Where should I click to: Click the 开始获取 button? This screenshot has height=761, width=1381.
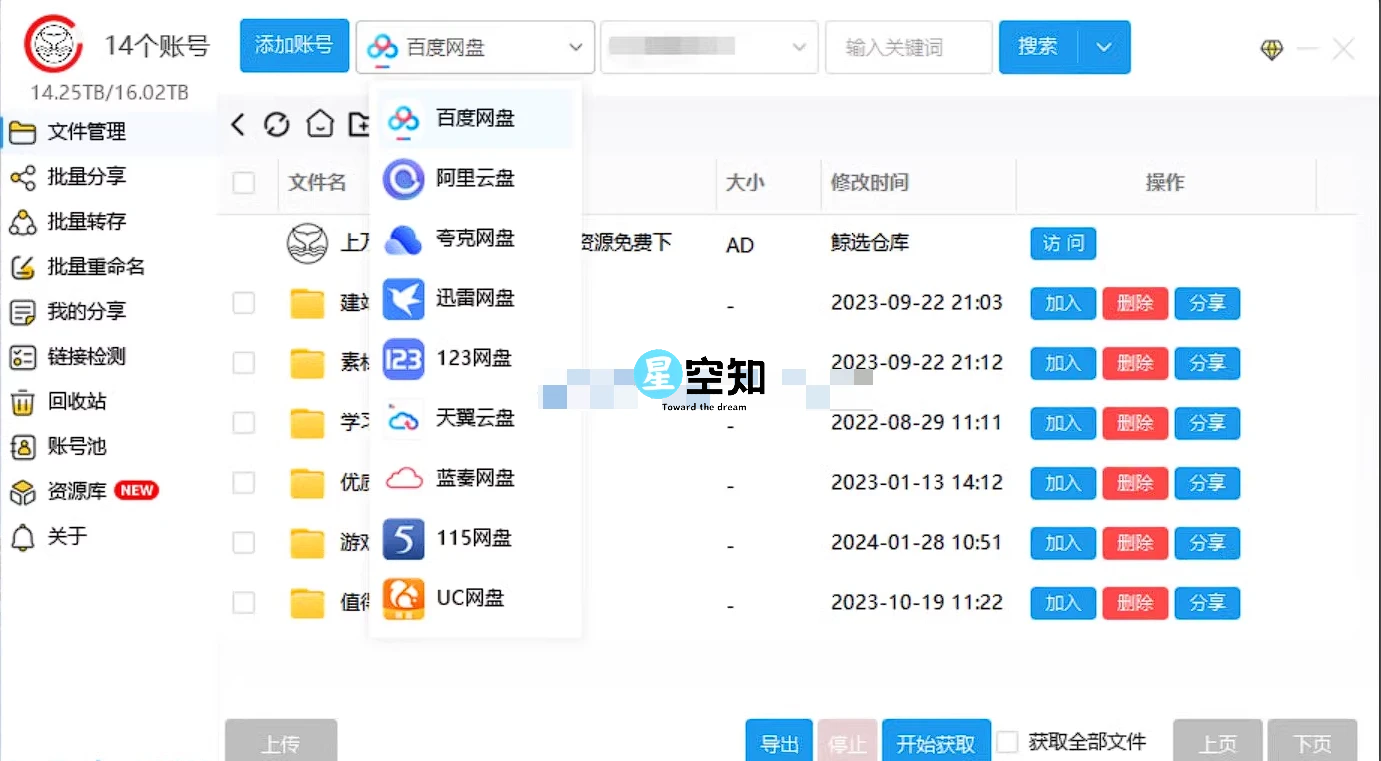pos(936,744)
